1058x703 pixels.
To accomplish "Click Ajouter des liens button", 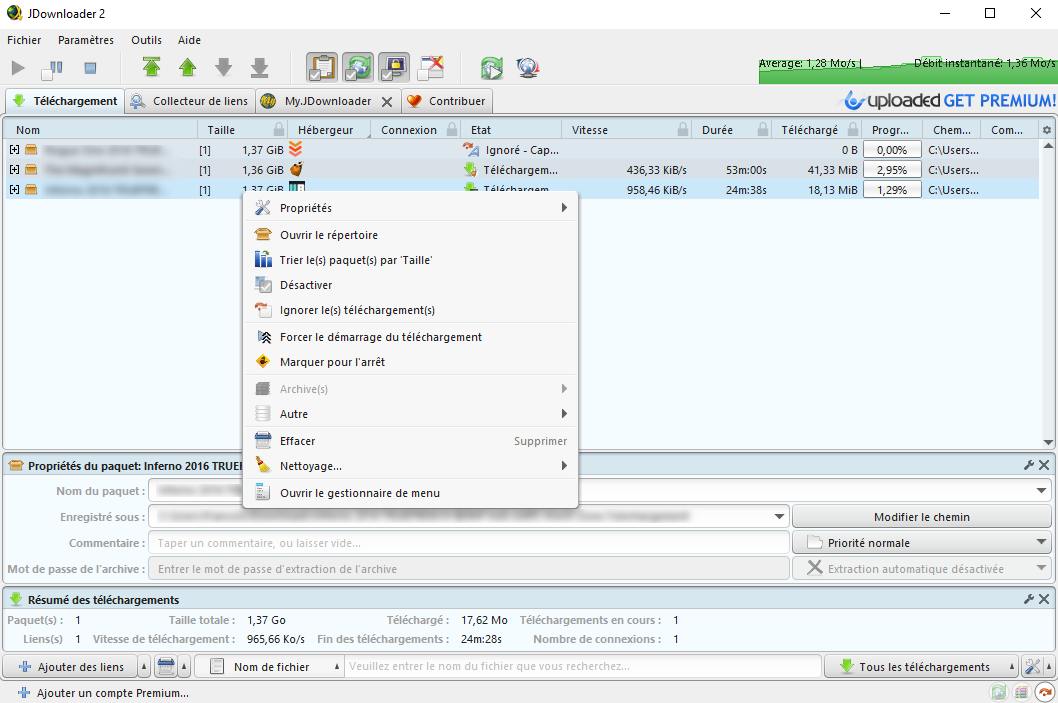I will coord(71,667).
